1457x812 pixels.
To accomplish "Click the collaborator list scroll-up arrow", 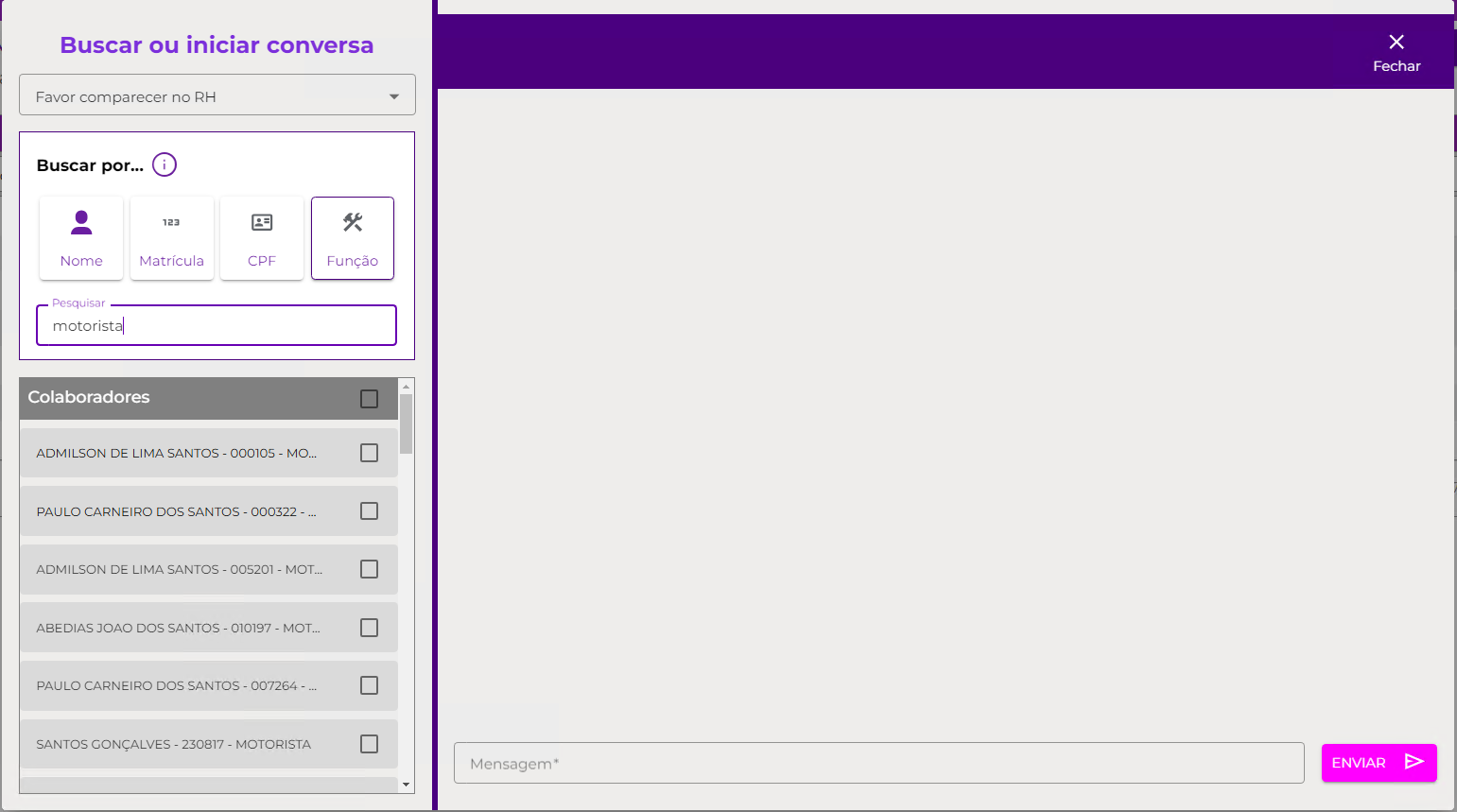I will pyautogui.click(x=407, y=386).
